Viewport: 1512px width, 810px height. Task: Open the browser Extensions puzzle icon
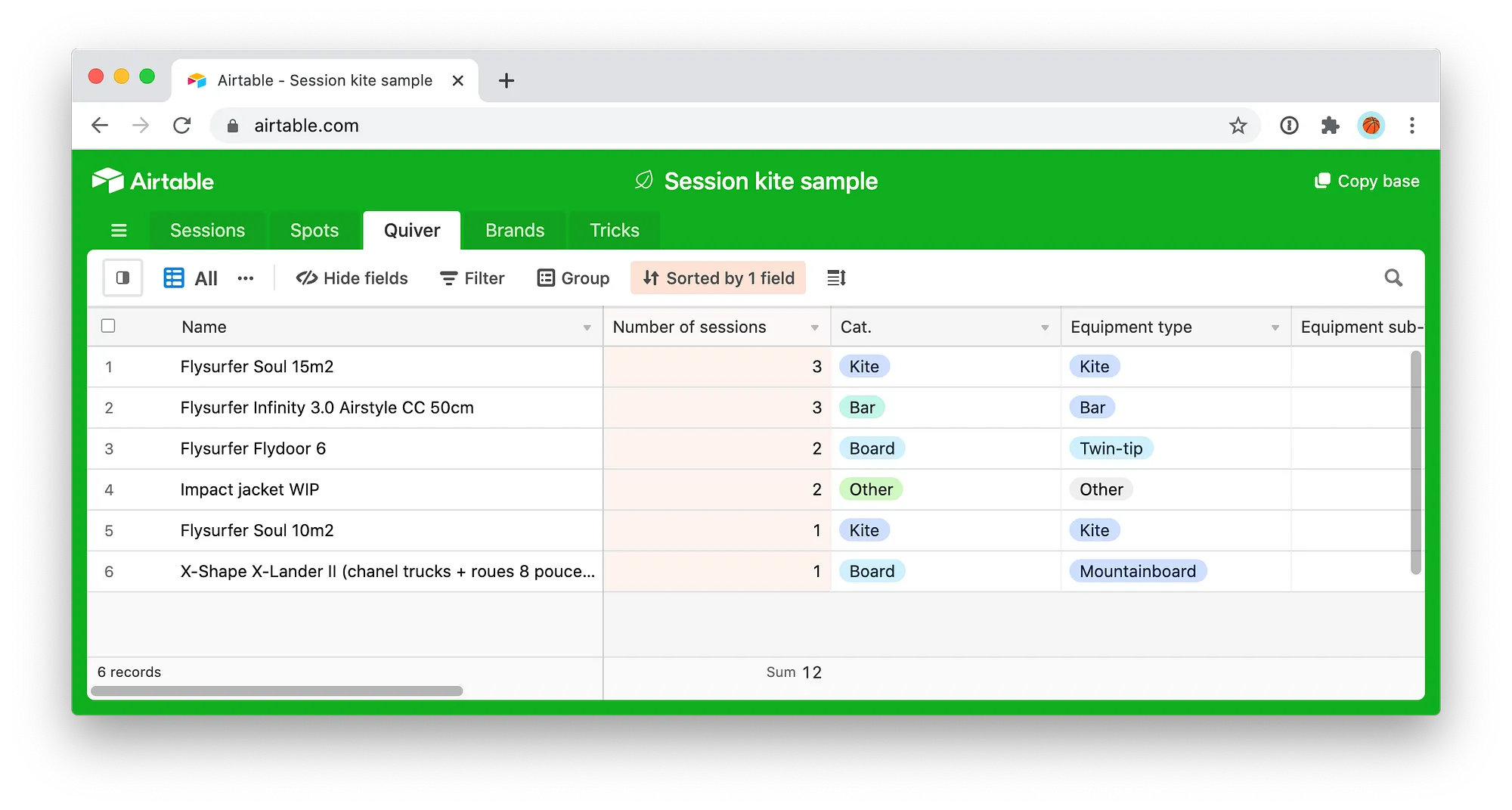[x=1330, y=126]
